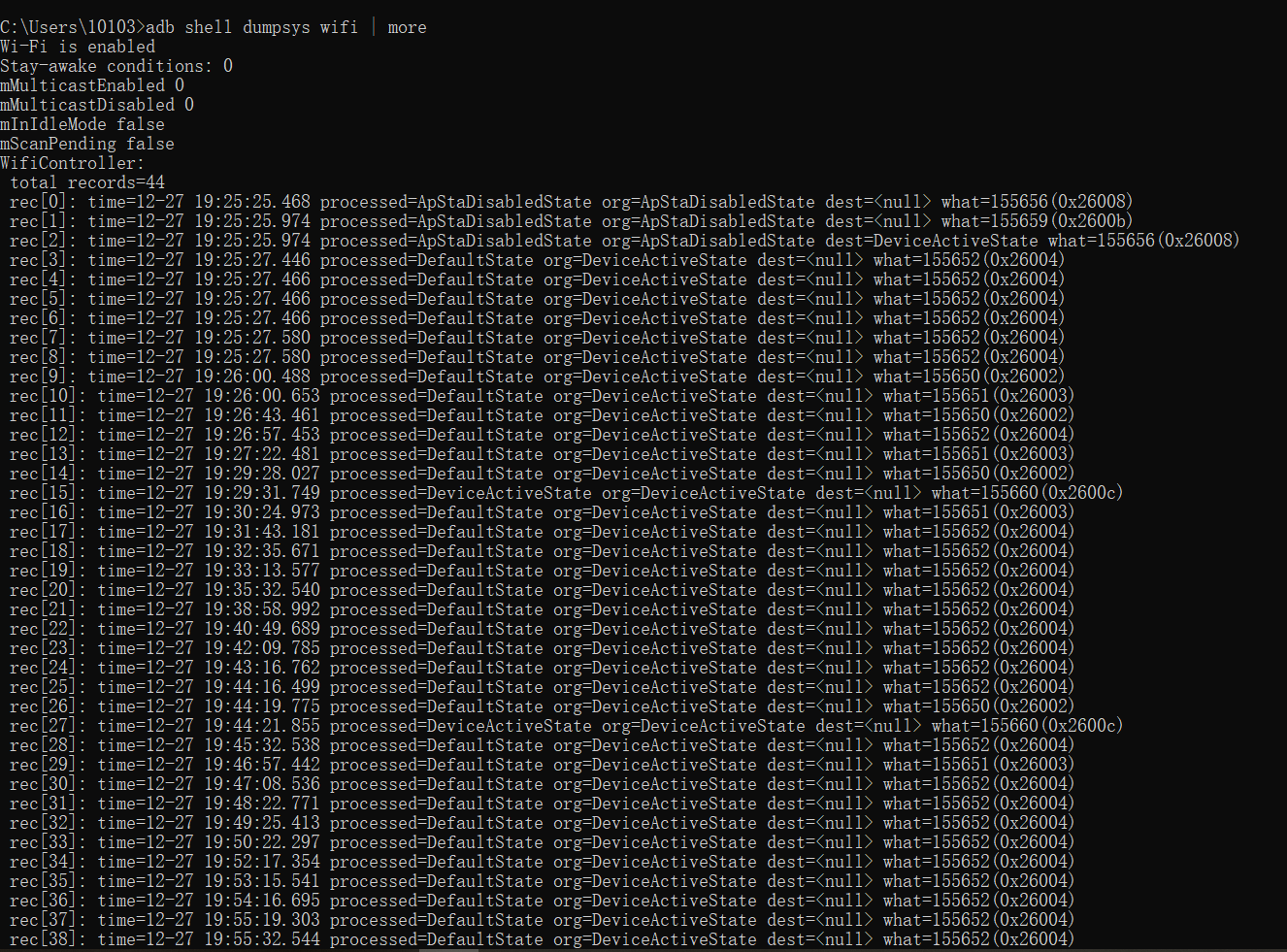This screenshot has width=1287, height=952.
Task: Select the 'Wi-Fi is enabled' status line
Action: (x=76, y=46)
